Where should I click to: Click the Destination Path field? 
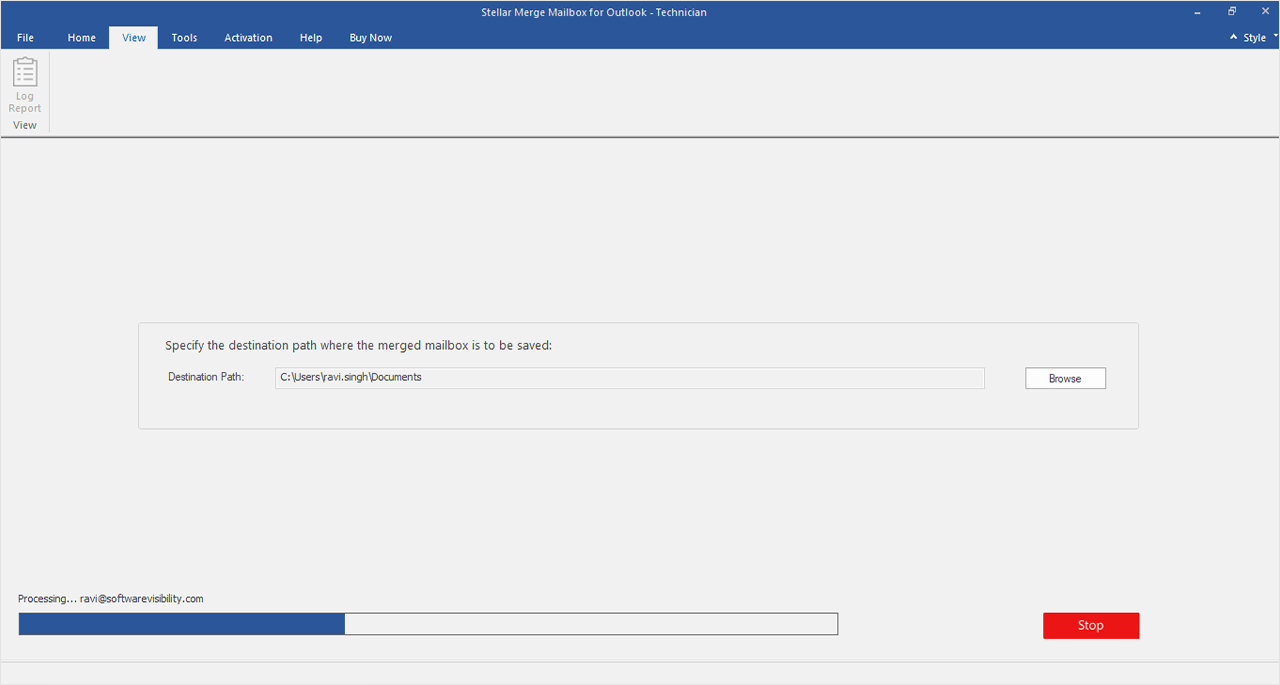(x=629, y=377)
